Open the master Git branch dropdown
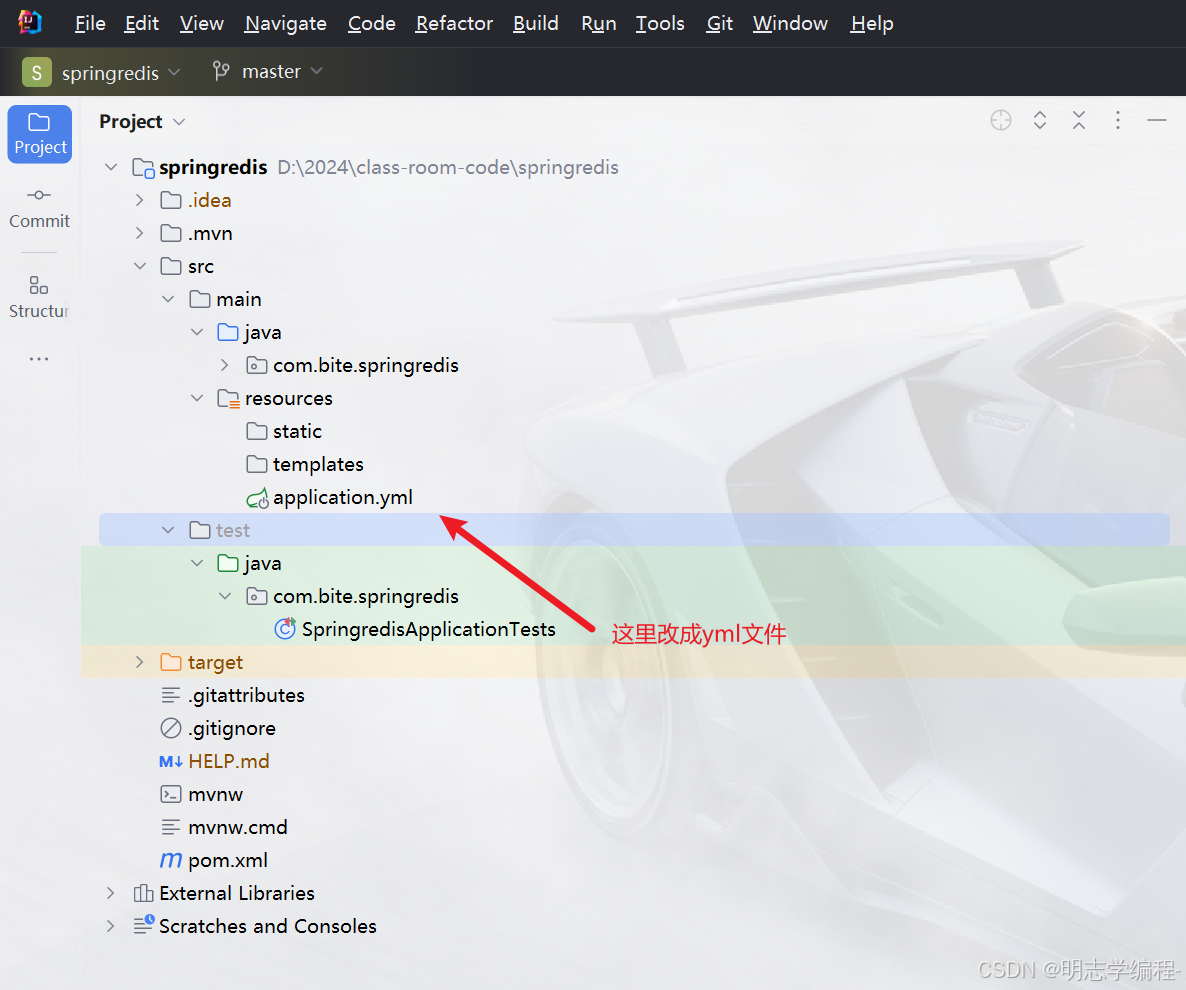Image resolution: width=1186 pixels, height=990 pixels. pos(268,72)
